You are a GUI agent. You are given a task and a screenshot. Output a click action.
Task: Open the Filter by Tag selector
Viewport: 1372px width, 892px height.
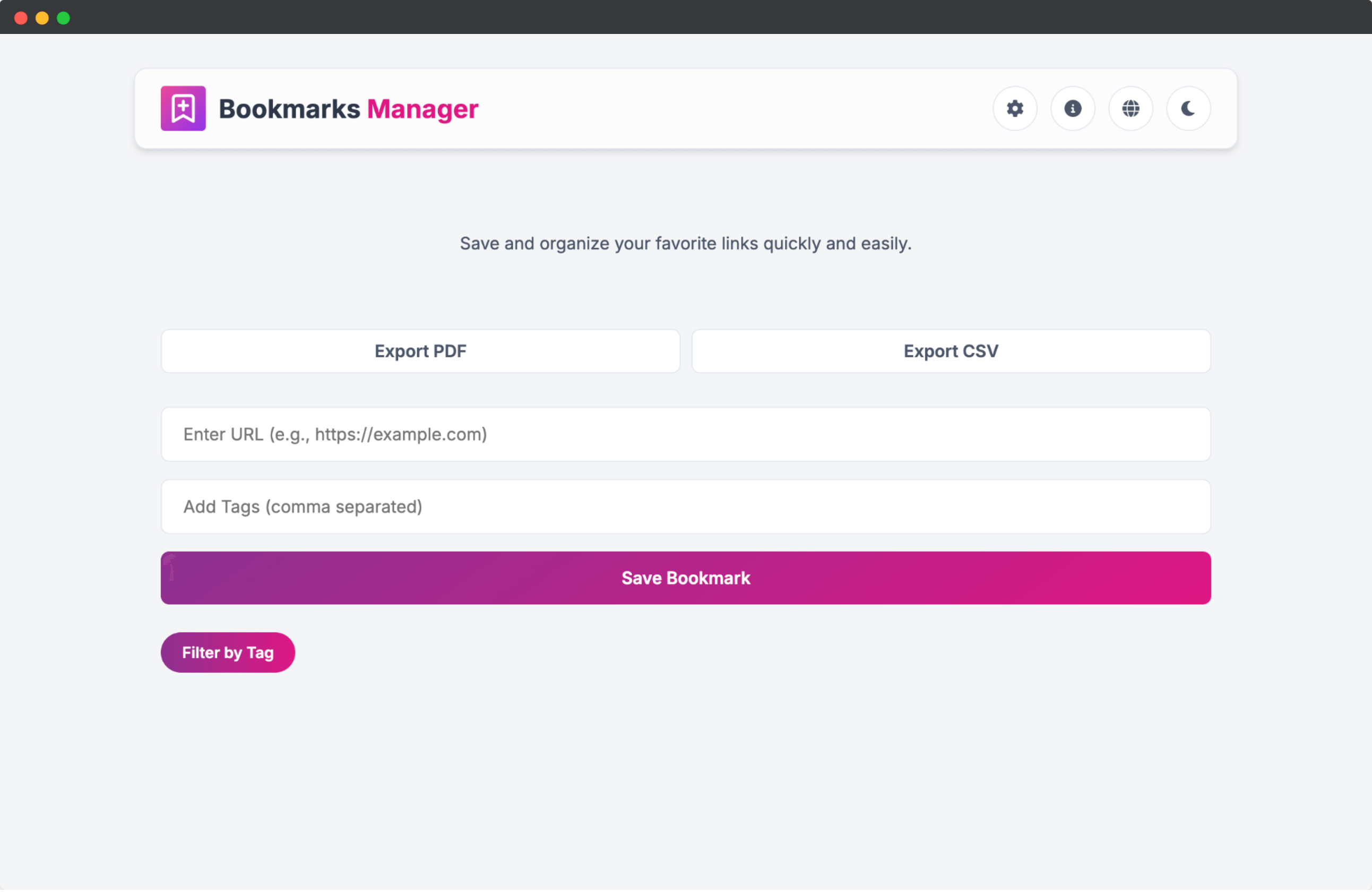pos(228,652)
